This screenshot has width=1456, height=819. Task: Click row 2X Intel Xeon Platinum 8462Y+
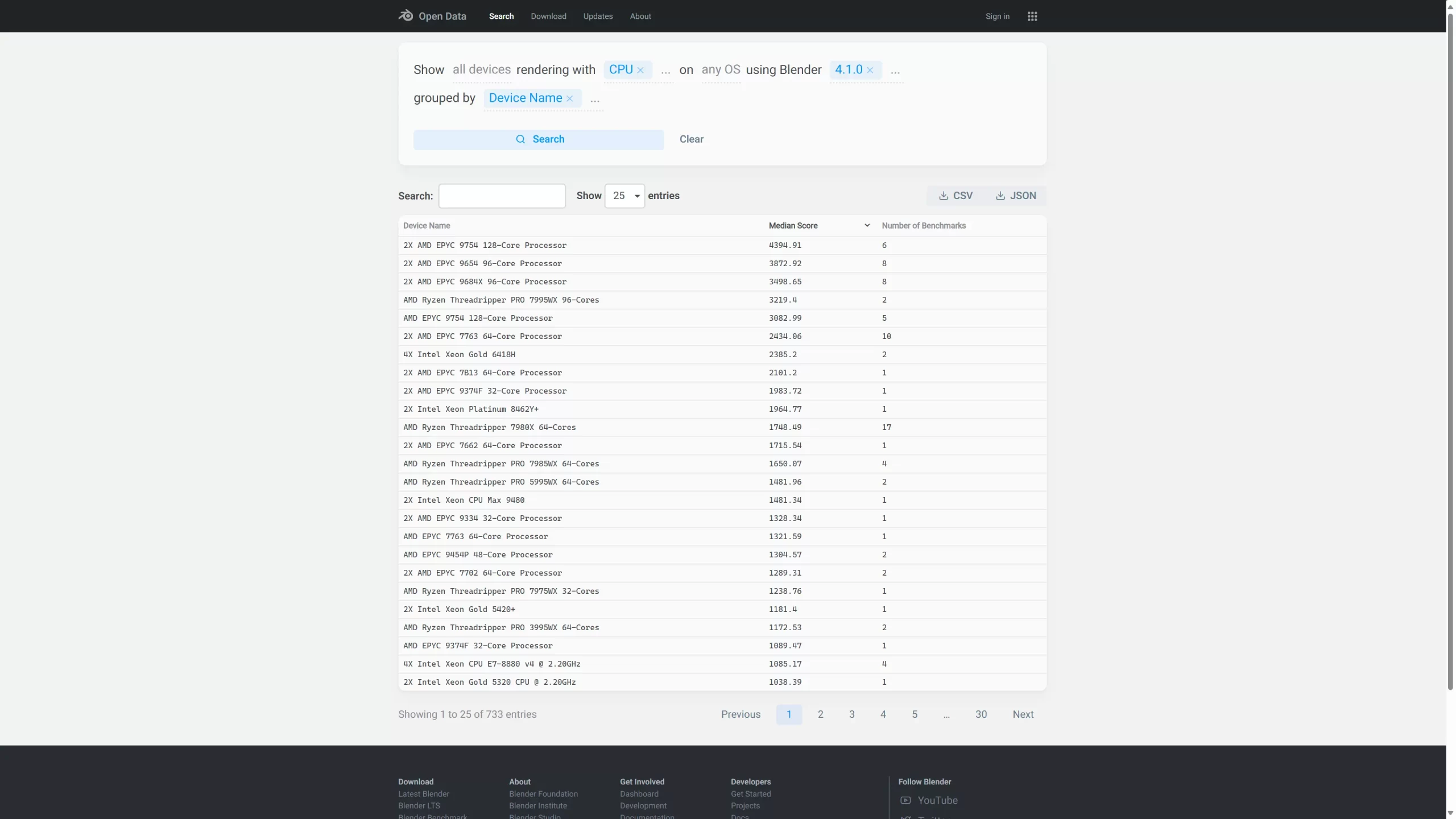[722, 409]
